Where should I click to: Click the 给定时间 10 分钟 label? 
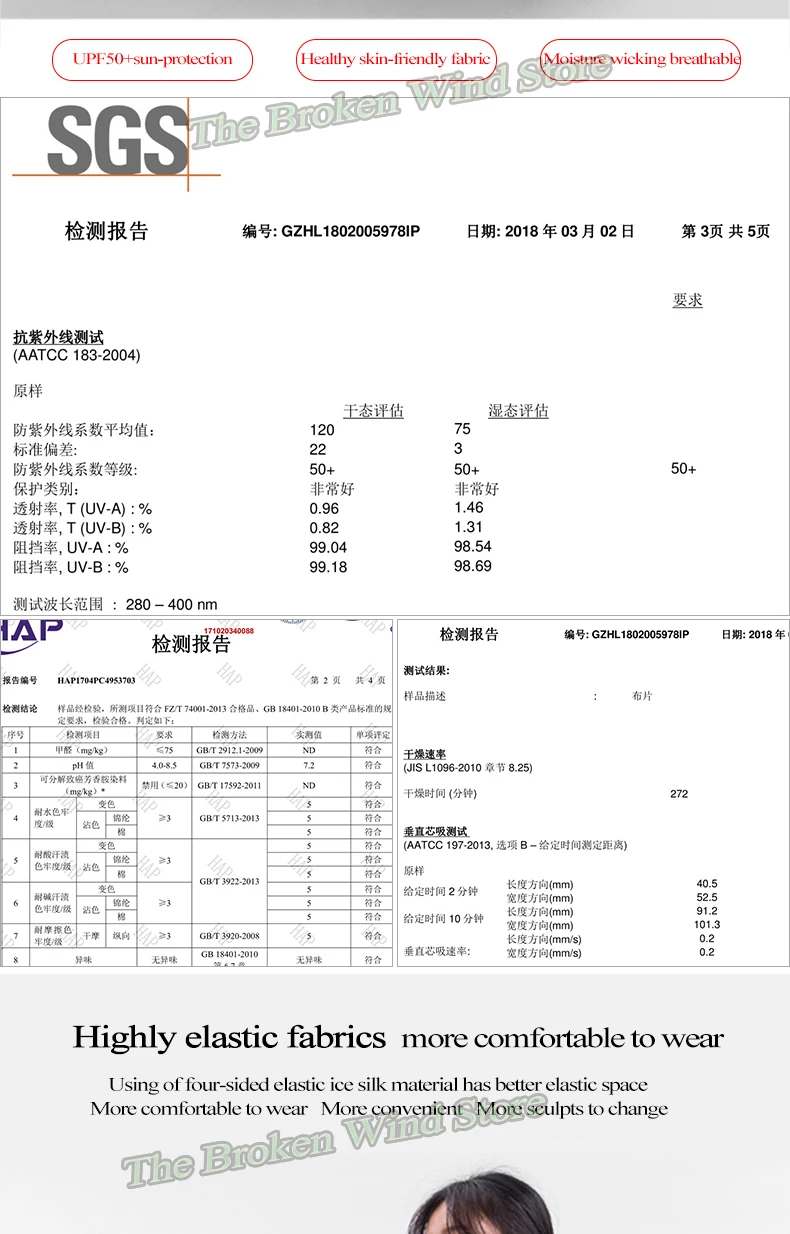443,918
